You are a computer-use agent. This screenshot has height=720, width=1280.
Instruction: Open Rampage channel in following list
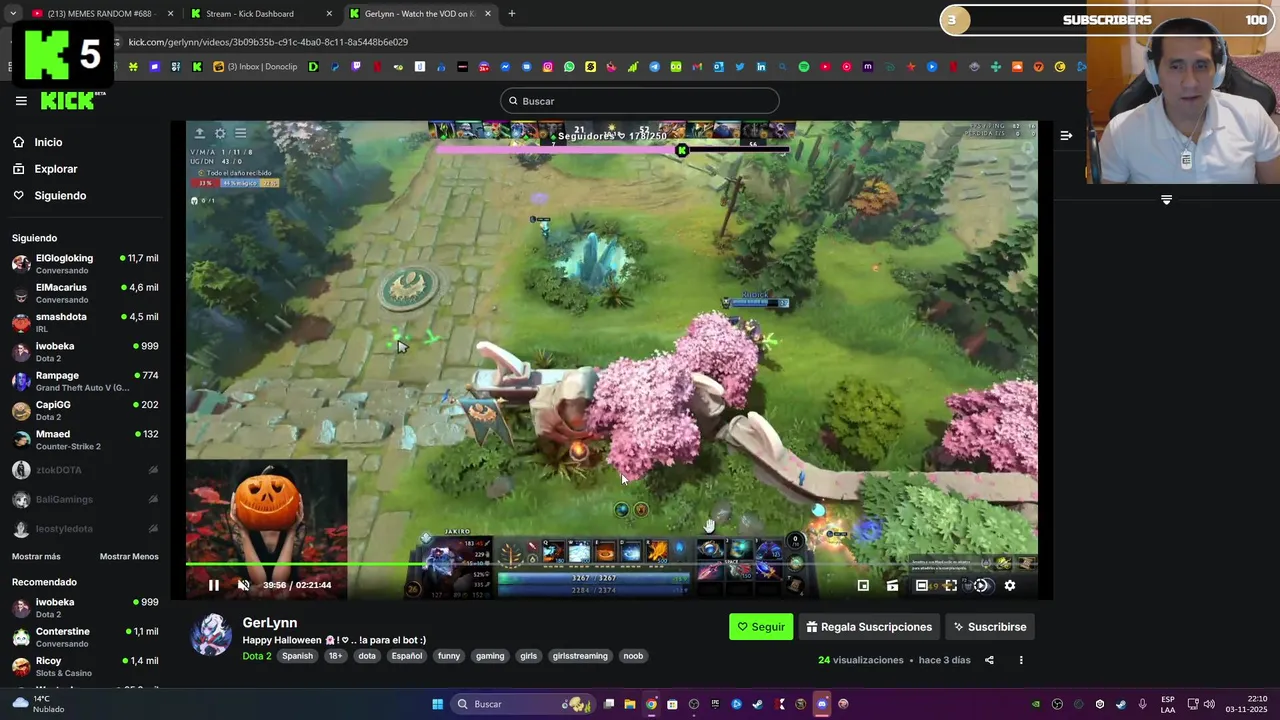[x=85, y=381]
